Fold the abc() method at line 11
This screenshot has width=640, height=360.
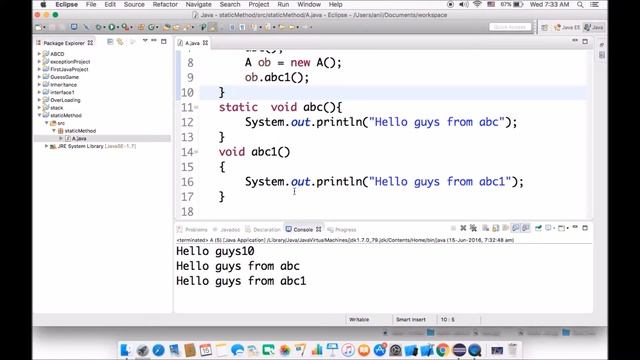[x=197, y=107]
